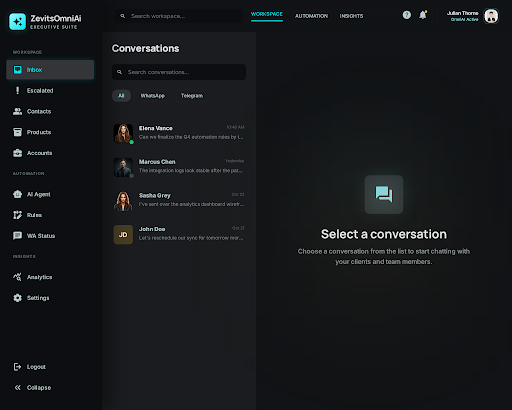The width and height of the screenshot is (512, 410).
Task: Open AI Agent label in sidebar
Action: pyautogui.click(x=39, y=194)
